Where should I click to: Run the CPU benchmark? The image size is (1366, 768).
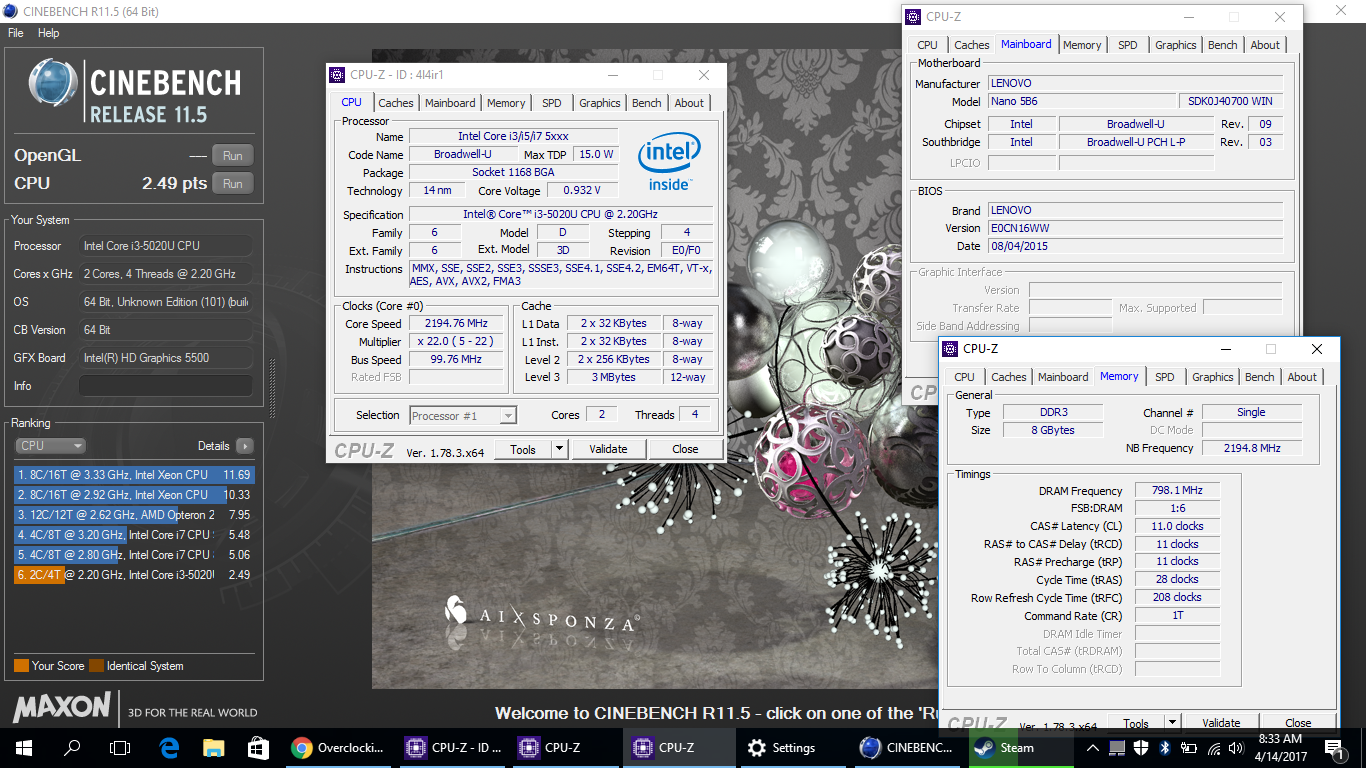tap(233, 184)
